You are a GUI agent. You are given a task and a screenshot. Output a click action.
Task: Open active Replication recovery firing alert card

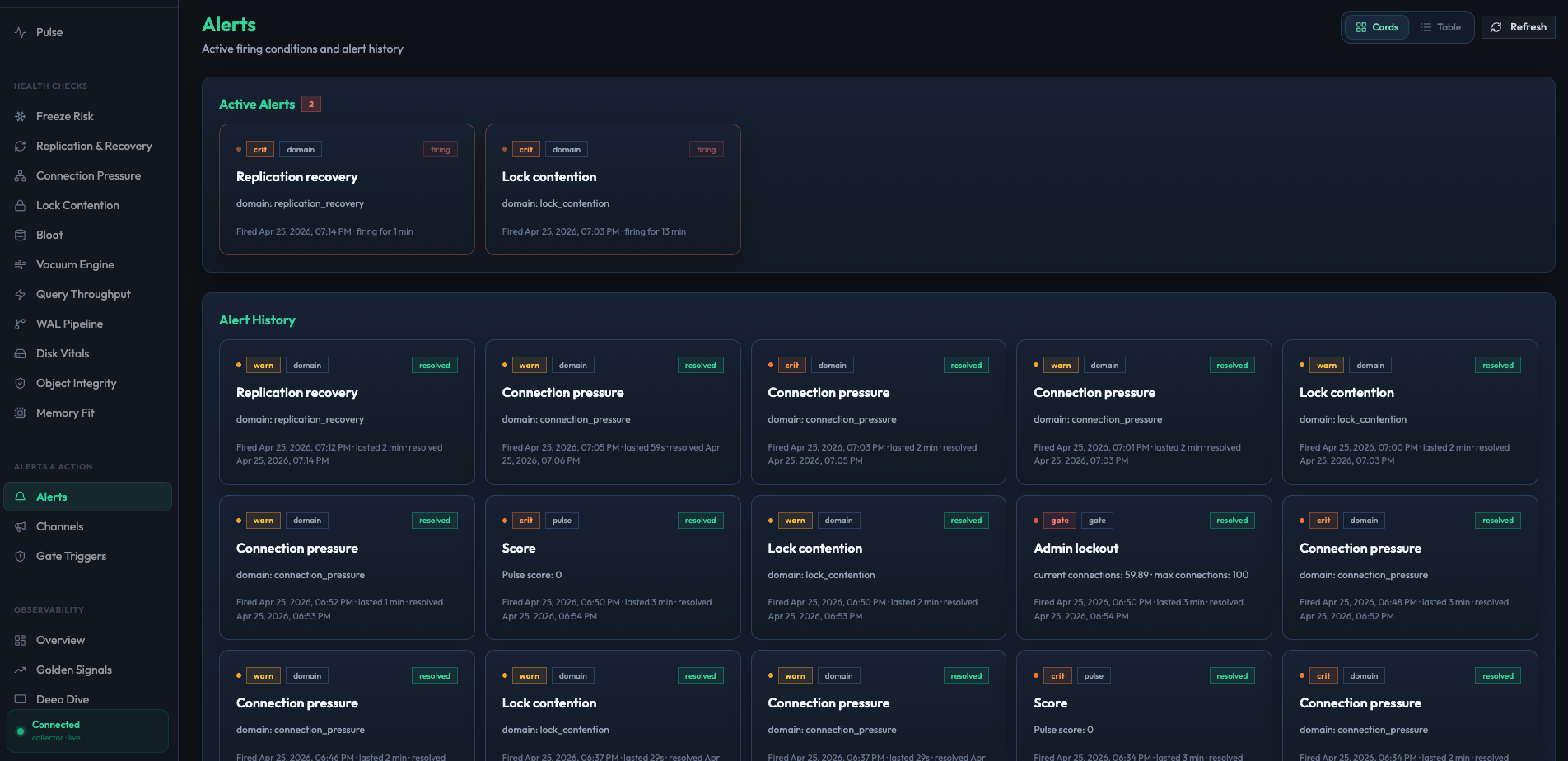pos(347,189)
